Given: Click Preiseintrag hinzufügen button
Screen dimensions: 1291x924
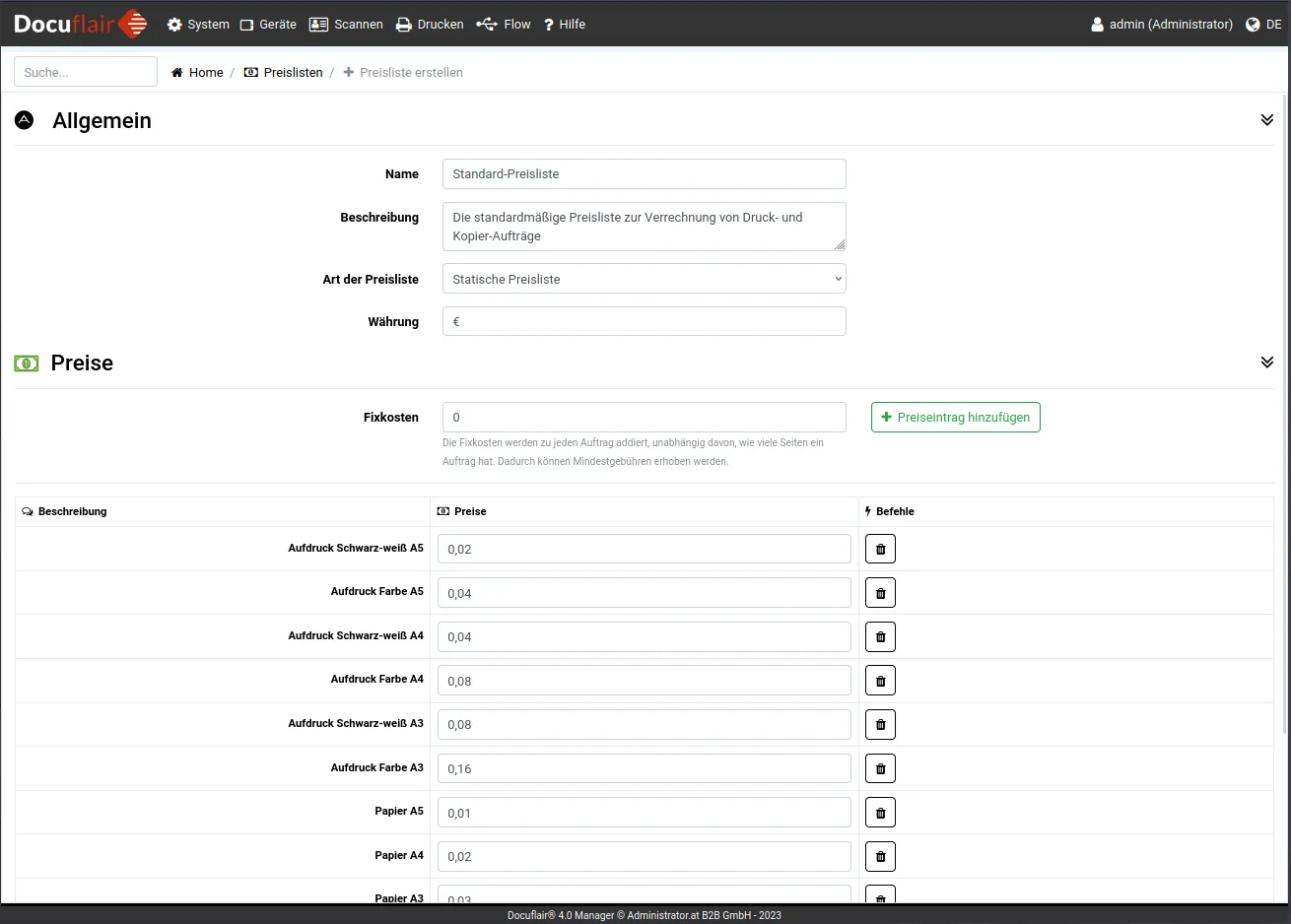Looking at the screenshot, I should 955,417.
